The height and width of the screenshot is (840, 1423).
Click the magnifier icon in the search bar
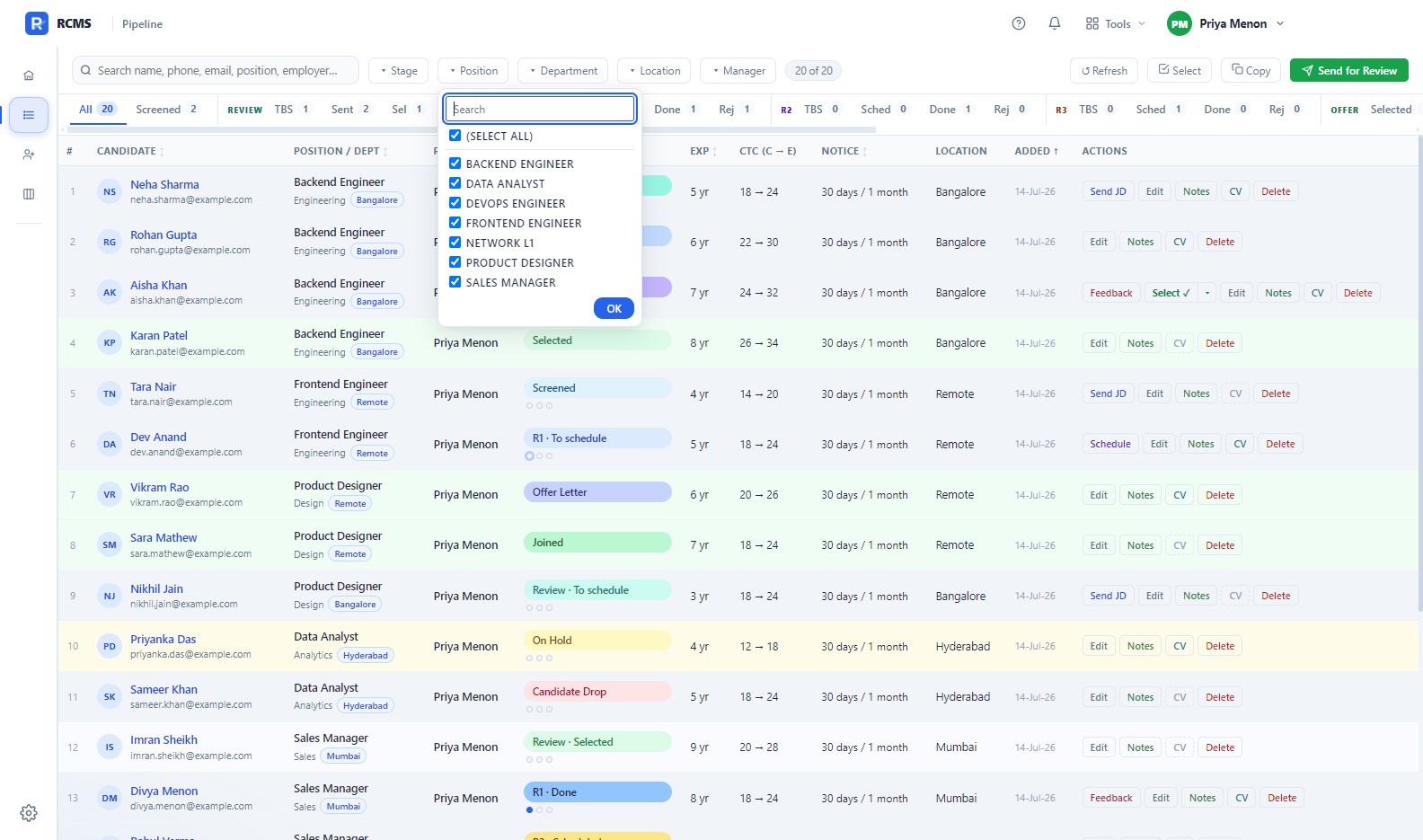point(86,70)
